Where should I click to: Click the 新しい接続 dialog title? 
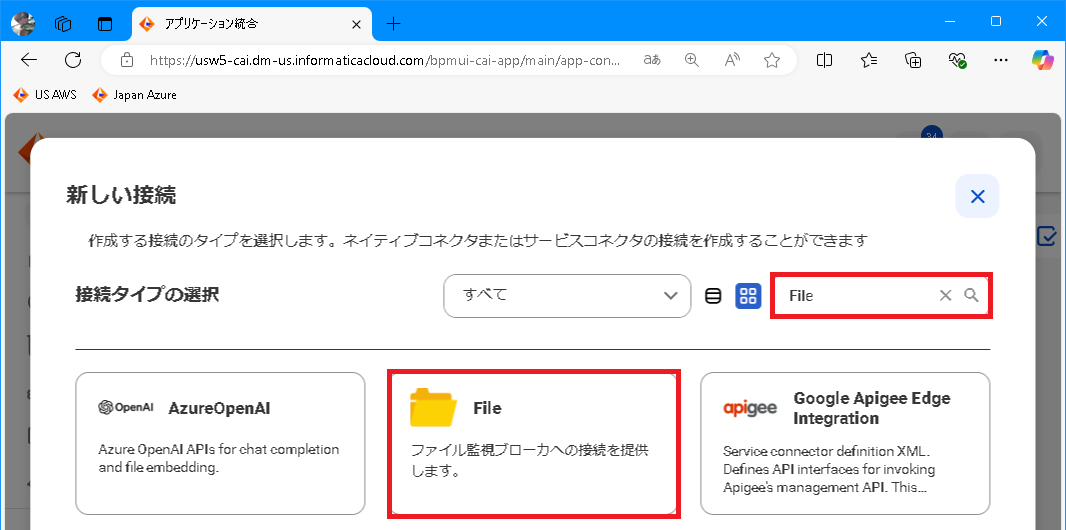121,196
